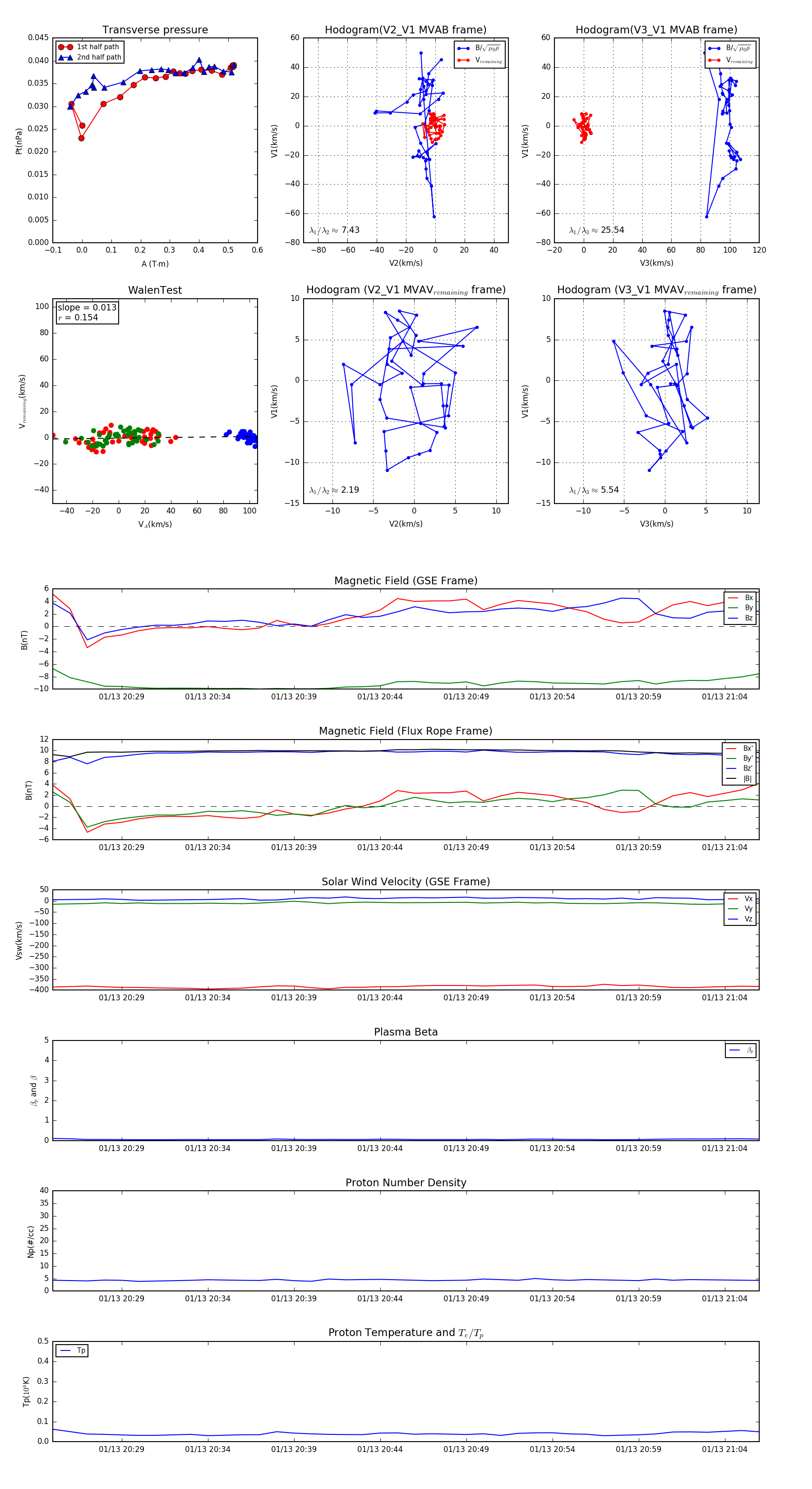This screenshot has height=1489, width=812.
Task: Select the Bz' legend entry in Flux Rope plot
Action: pyautogui.click(x=740, y=769)
